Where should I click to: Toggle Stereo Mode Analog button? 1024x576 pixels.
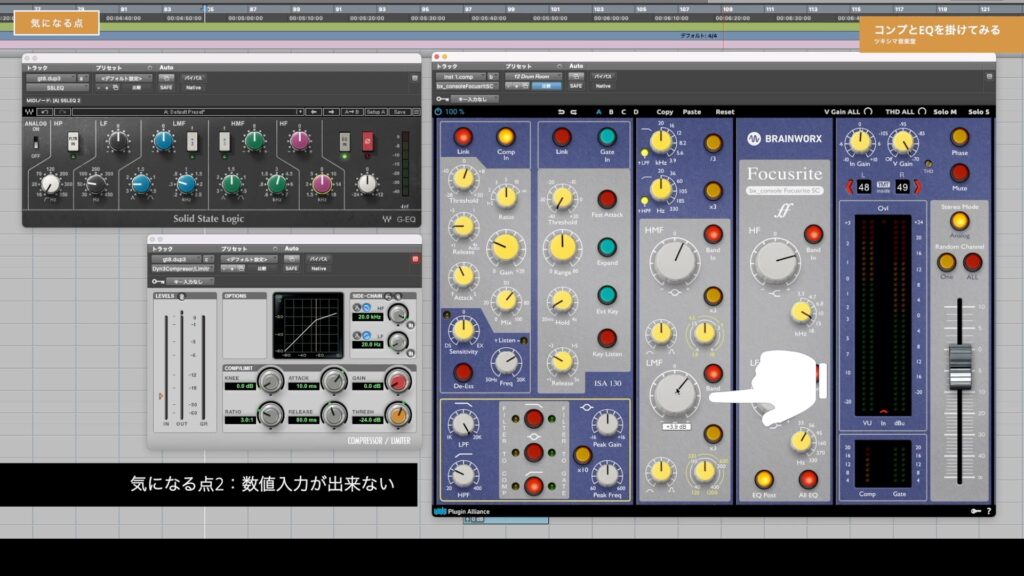tap(959, 221)
